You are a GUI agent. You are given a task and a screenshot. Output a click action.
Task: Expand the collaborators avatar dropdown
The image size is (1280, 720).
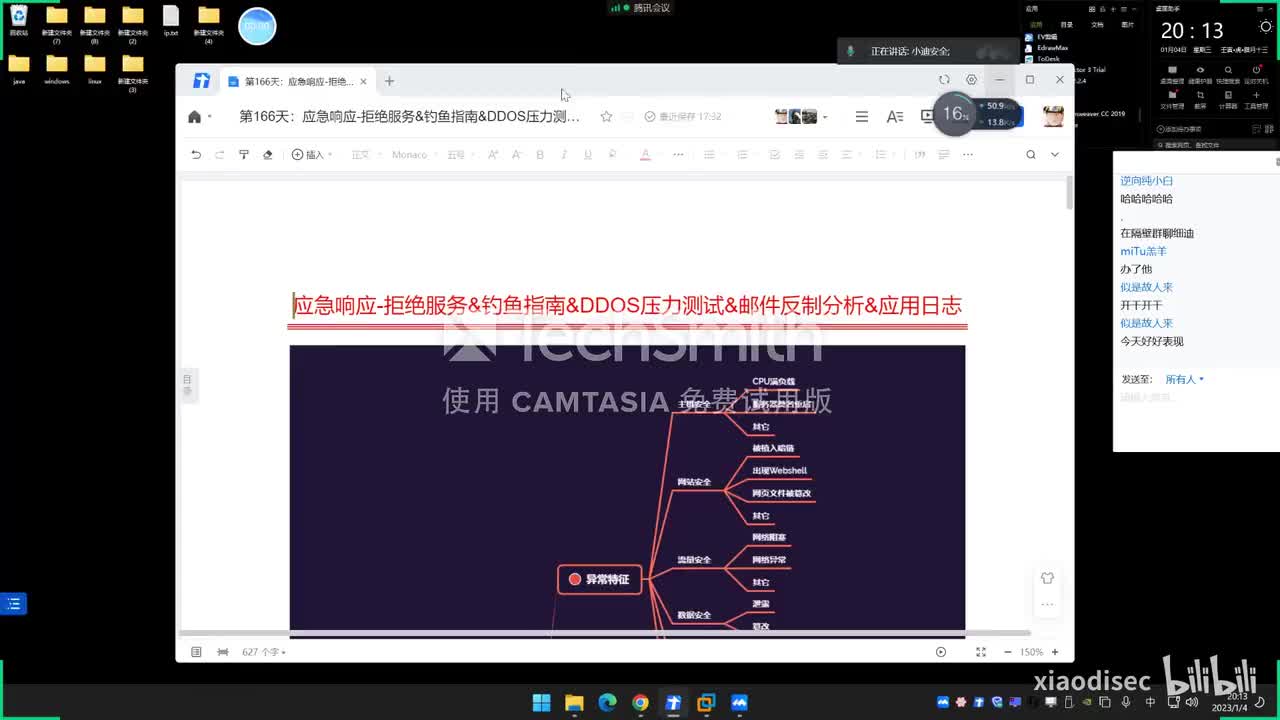click(825, 118)
